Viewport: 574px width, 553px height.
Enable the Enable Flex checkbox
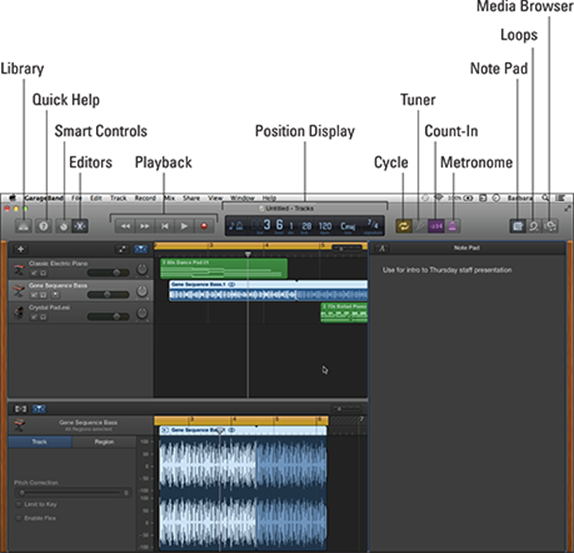(x=19, y=518)
